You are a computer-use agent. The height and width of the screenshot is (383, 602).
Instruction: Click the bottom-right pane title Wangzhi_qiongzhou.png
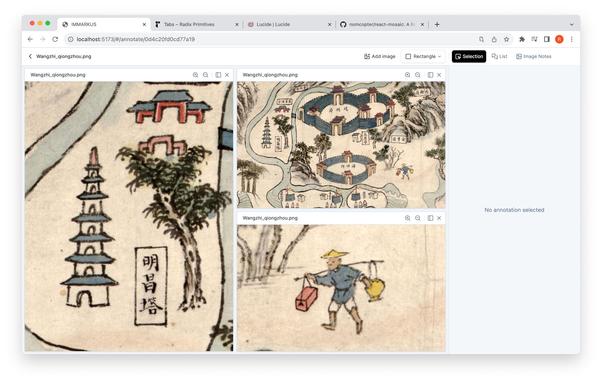[x=270, y=218]
